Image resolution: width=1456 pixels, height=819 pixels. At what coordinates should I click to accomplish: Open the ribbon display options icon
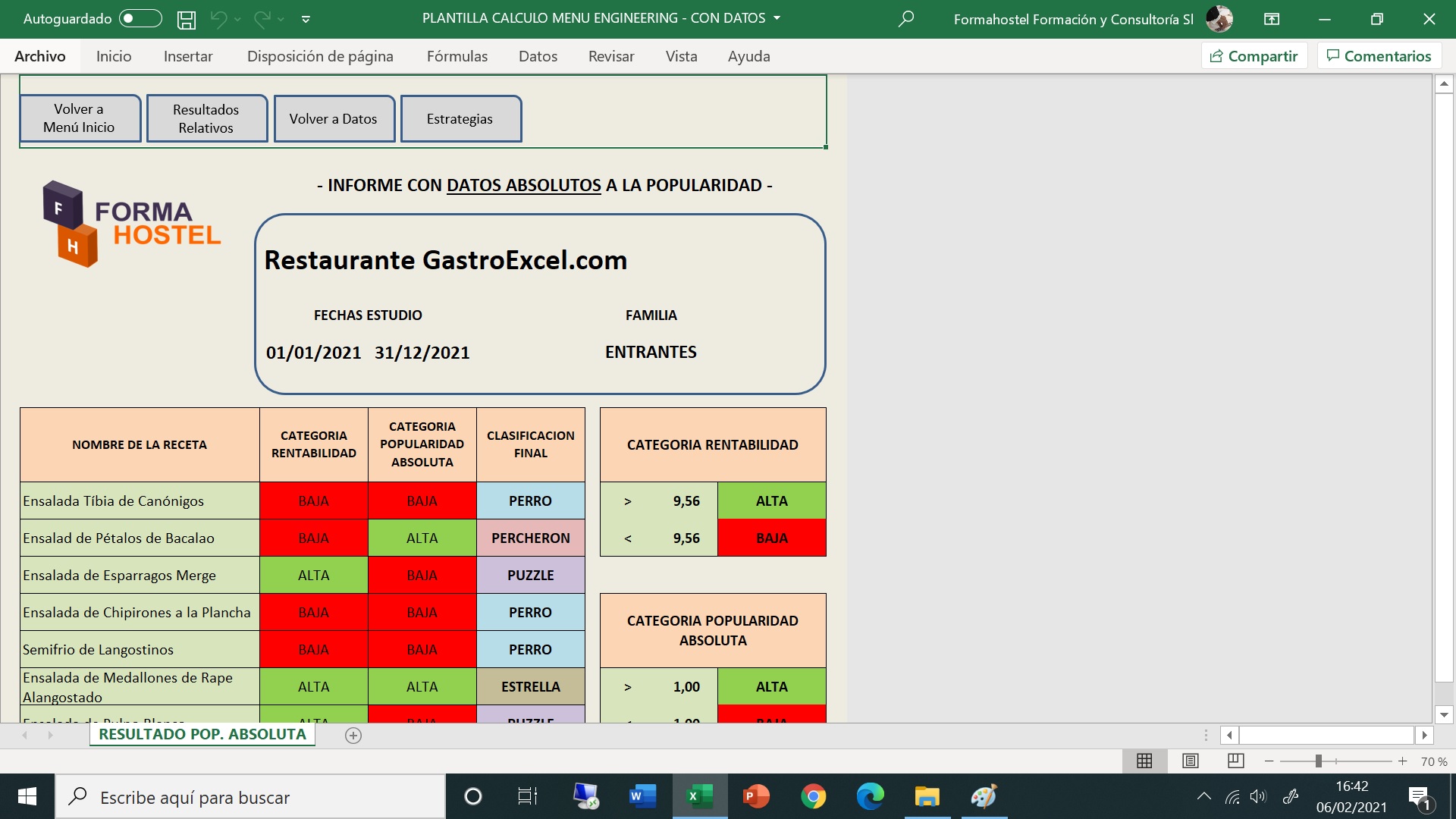click(1271, 19)
